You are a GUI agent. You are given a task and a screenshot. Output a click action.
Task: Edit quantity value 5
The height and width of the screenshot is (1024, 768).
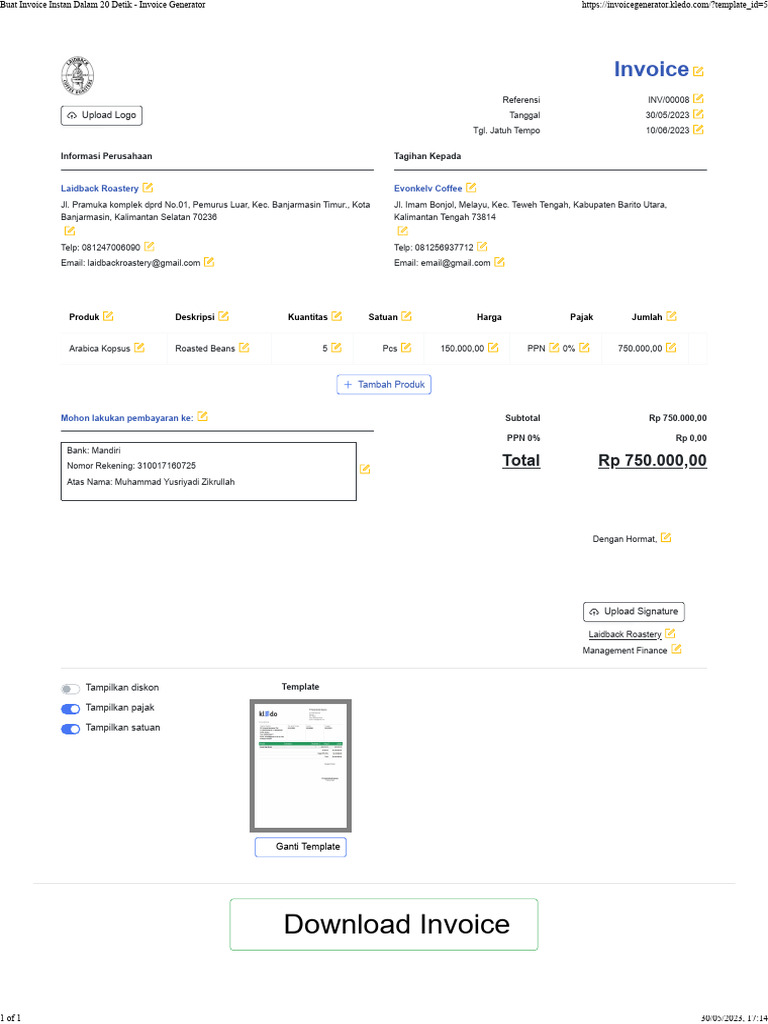point(336,347)
